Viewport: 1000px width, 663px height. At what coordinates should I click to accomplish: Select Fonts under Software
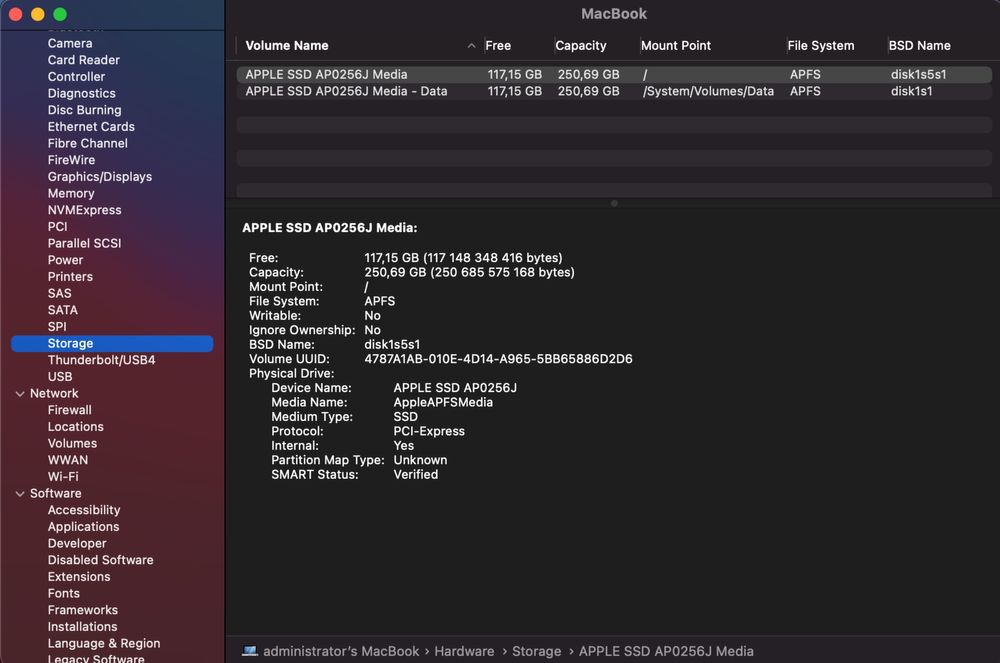click(x=64, y=593)
